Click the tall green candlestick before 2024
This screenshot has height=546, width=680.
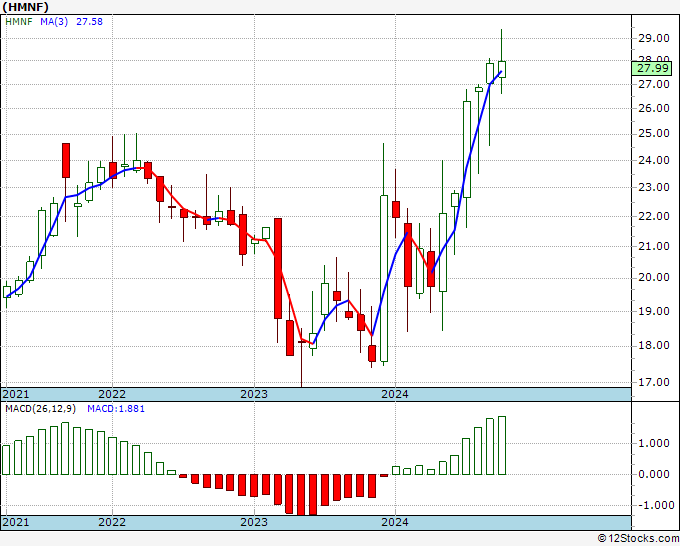pos(384,278)
